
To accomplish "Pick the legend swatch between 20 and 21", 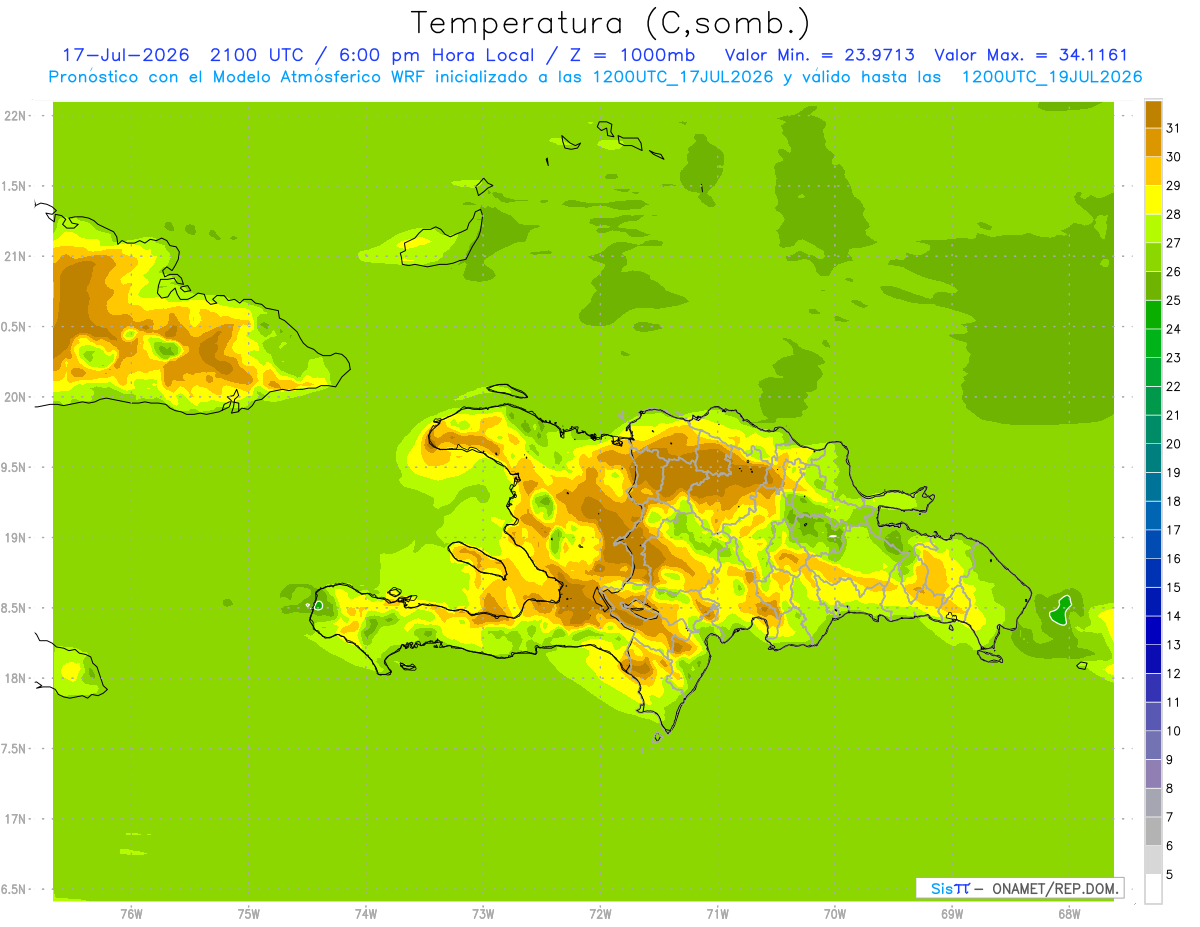I will [1153, 429].
